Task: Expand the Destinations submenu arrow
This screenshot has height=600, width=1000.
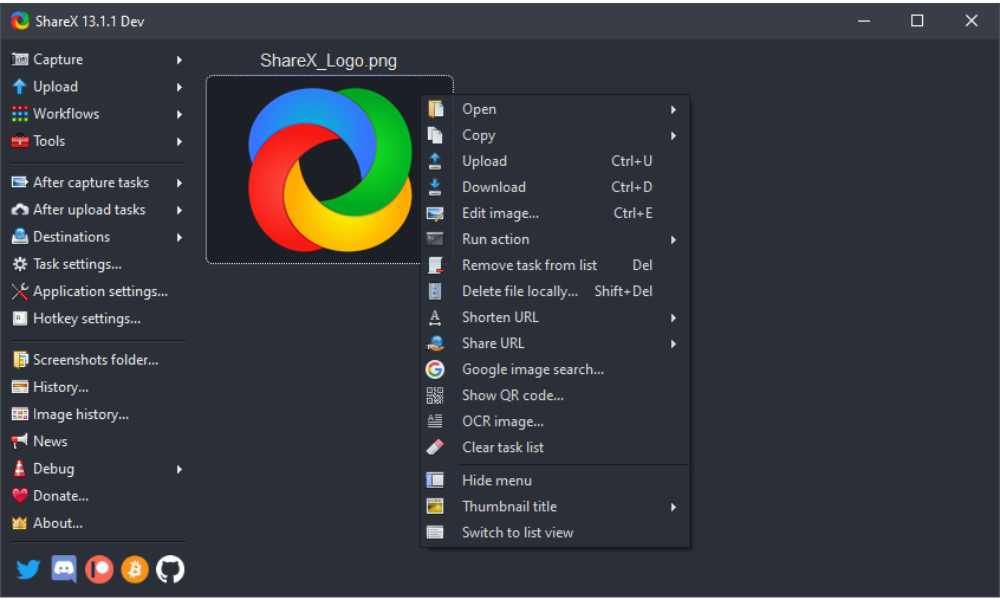Action: 179,237
